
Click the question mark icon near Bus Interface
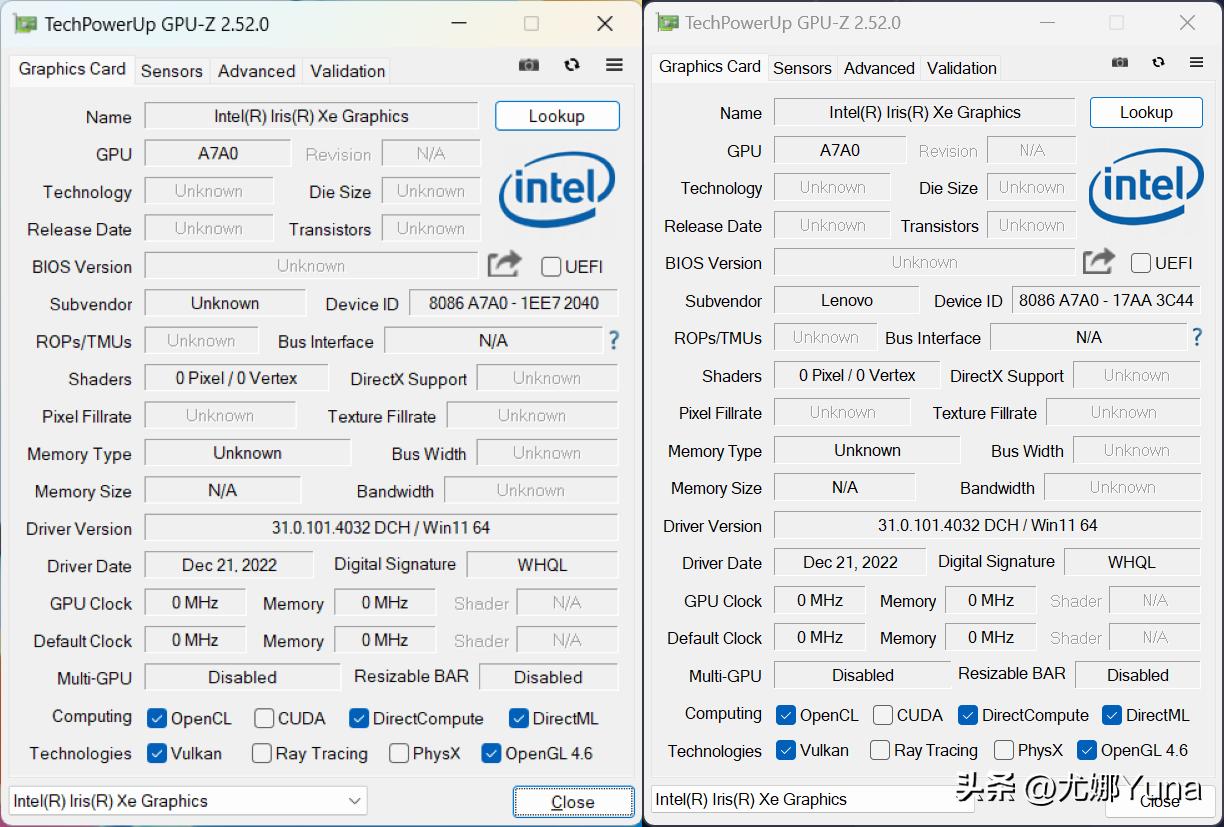[x=613, y=340]
